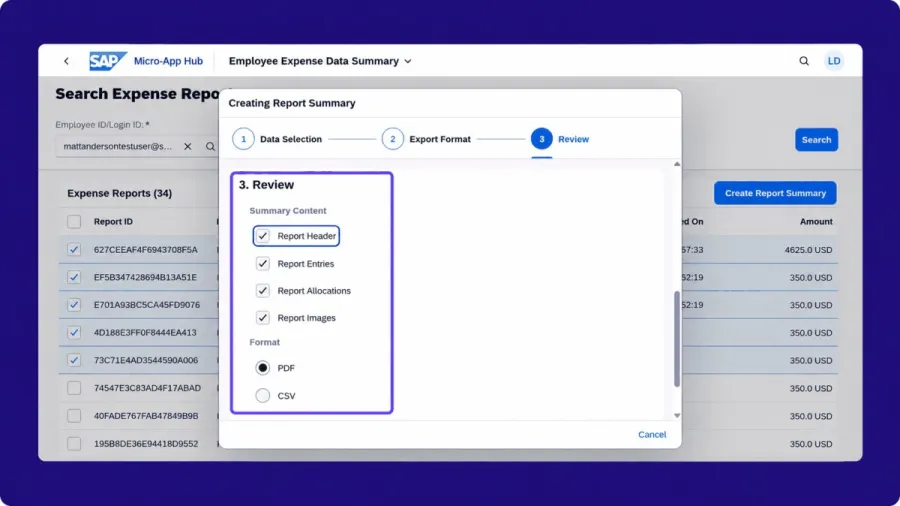900x506 pixels.
Task: Clear the Employee ID field with X
Action: [188, 146]
